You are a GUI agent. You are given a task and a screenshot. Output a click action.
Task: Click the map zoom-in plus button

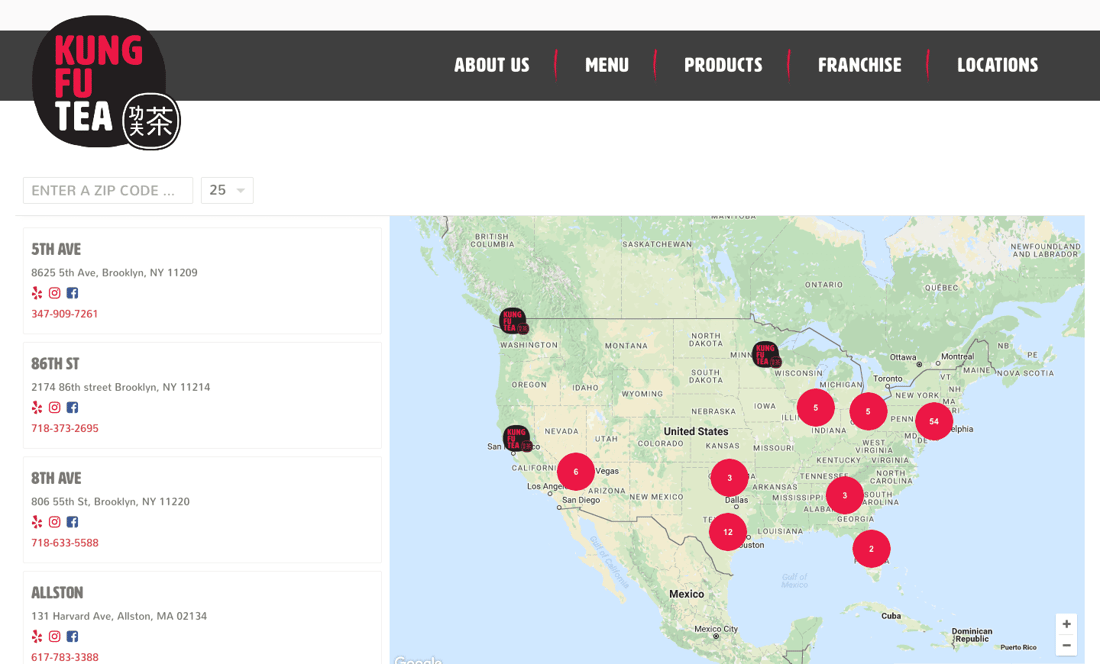click(x=1066, y=624)
